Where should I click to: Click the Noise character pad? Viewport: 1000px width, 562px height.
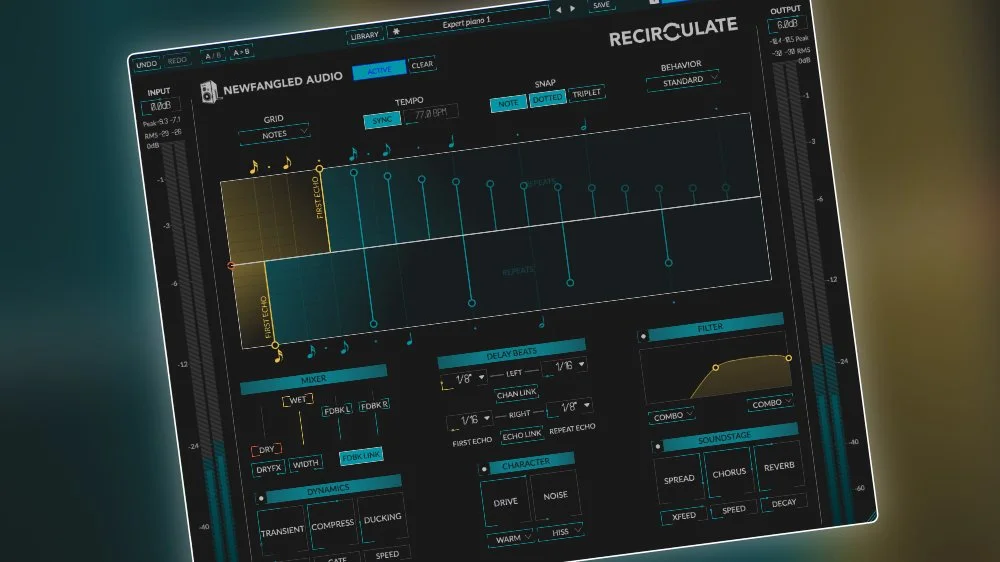555,495
